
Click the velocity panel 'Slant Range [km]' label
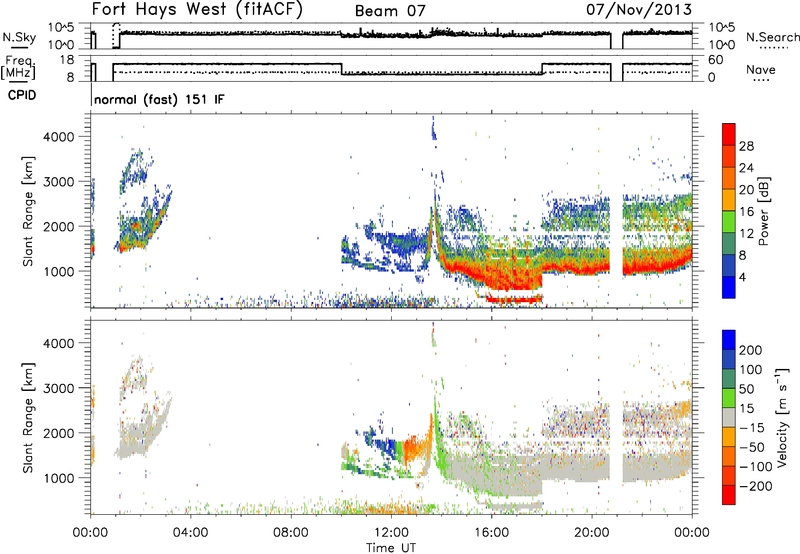pos(28,418)
